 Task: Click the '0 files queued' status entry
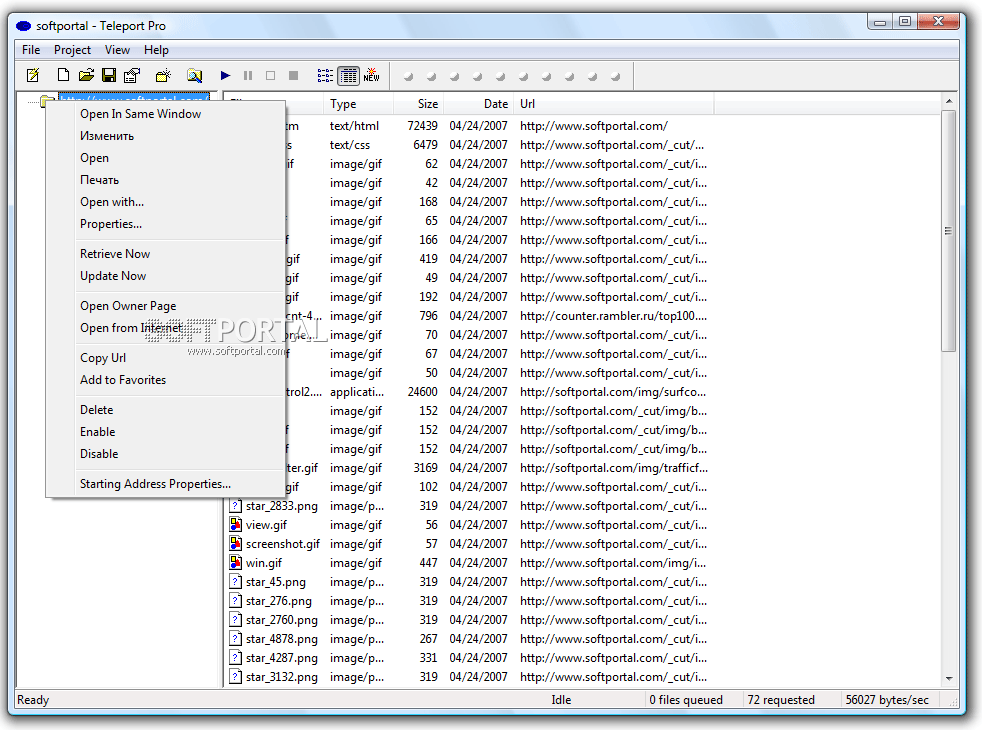686,699
